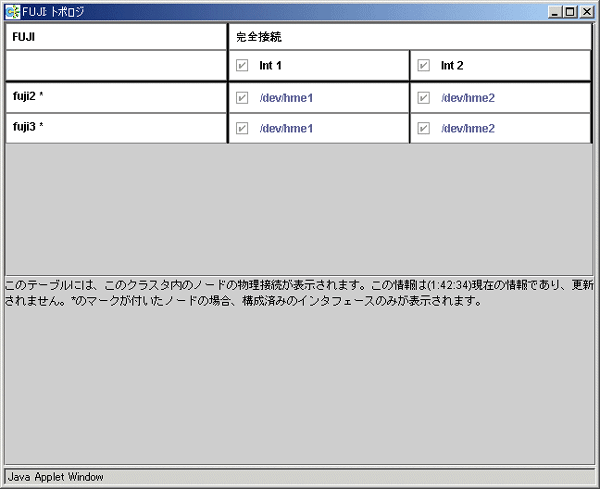Click the FUJI cluster name header cell
Image resolution: width=600 pixels, height=489 pixels.
tap(116, 37)
